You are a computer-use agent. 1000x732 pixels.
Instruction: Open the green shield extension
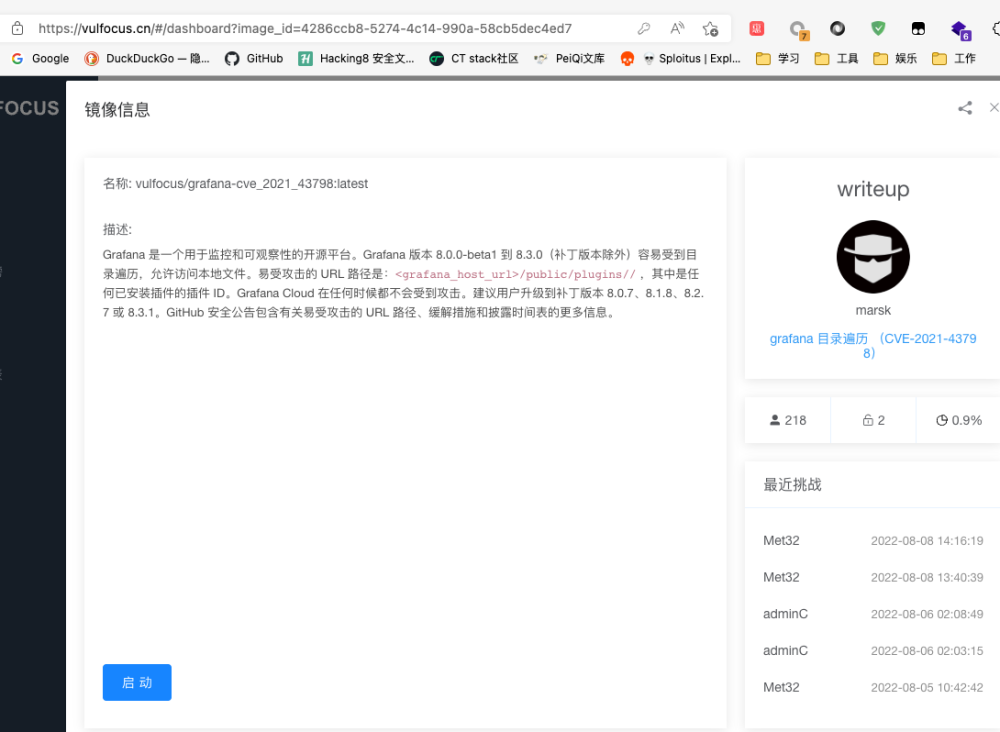878,28
